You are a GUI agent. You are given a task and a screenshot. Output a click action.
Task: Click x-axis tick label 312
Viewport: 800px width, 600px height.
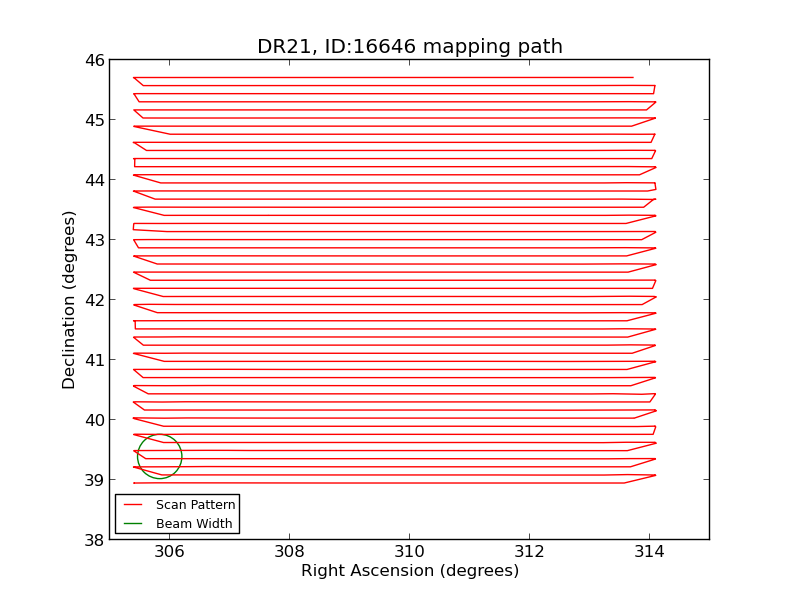[x=529, y=552]
